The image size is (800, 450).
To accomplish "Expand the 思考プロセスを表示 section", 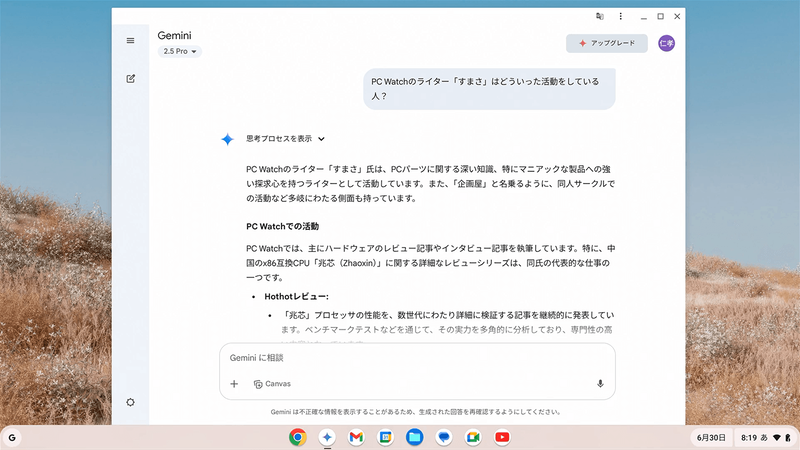I will 285,139.
